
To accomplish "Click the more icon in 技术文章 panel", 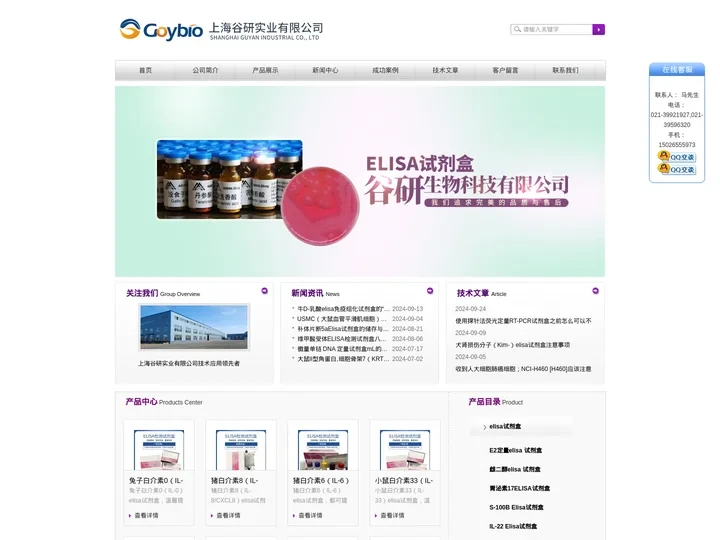I will pos(595,291).
